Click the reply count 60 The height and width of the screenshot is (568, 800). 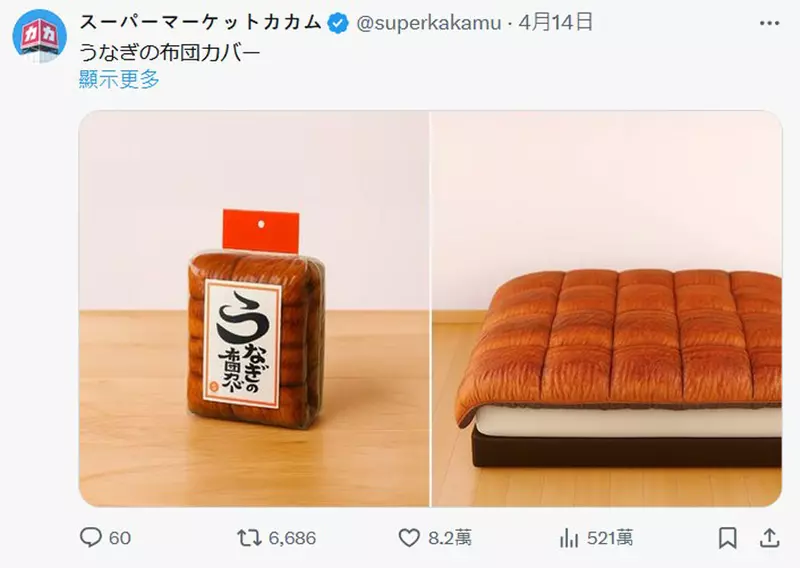click(x=120, y=538)
